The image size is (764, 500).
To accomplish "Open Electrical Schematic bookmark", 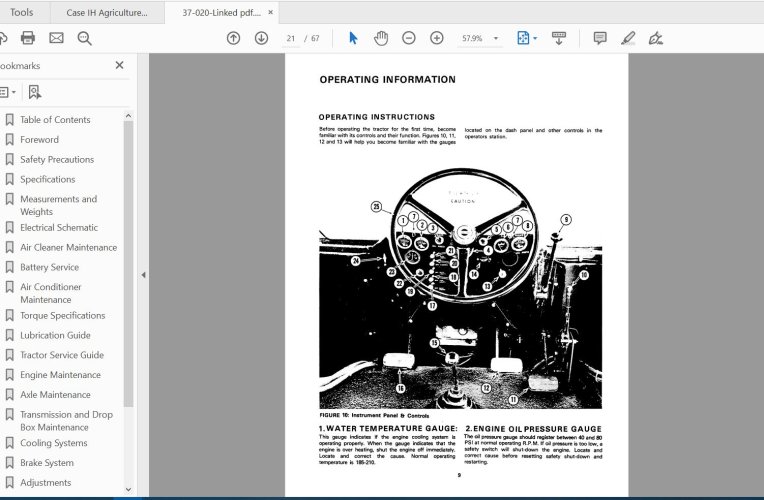I will tap(59, 228).
